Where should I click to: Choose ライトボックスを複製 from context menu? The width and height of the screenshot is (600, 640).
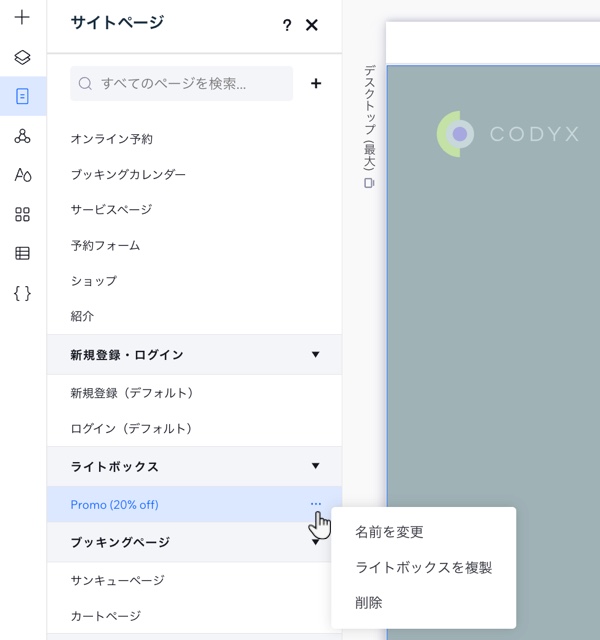423,567
